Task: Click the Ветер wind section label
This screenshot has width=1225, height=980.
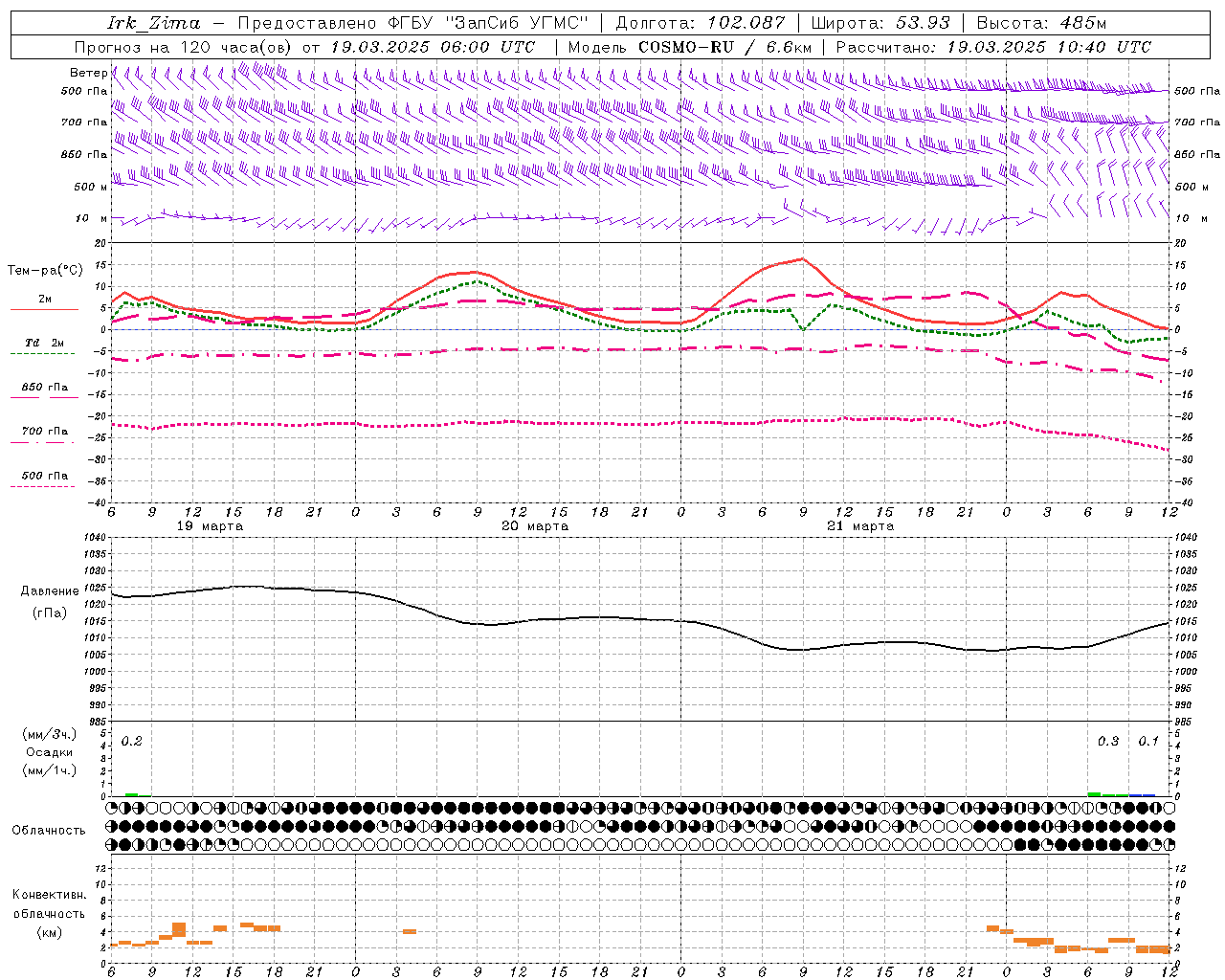Action: pyautogui.click(x=88, y=73)
